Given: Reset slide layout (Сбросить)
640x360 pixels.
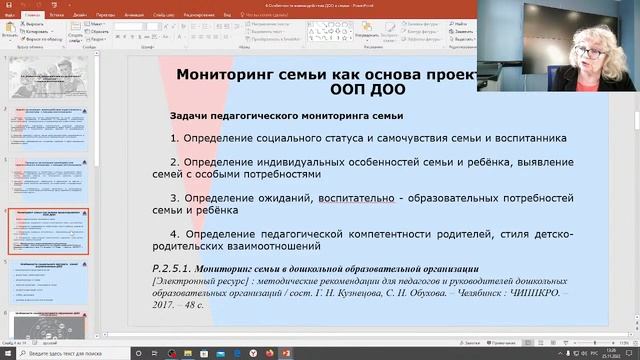Looking at the screenshot, I should (x=97, y=31).
